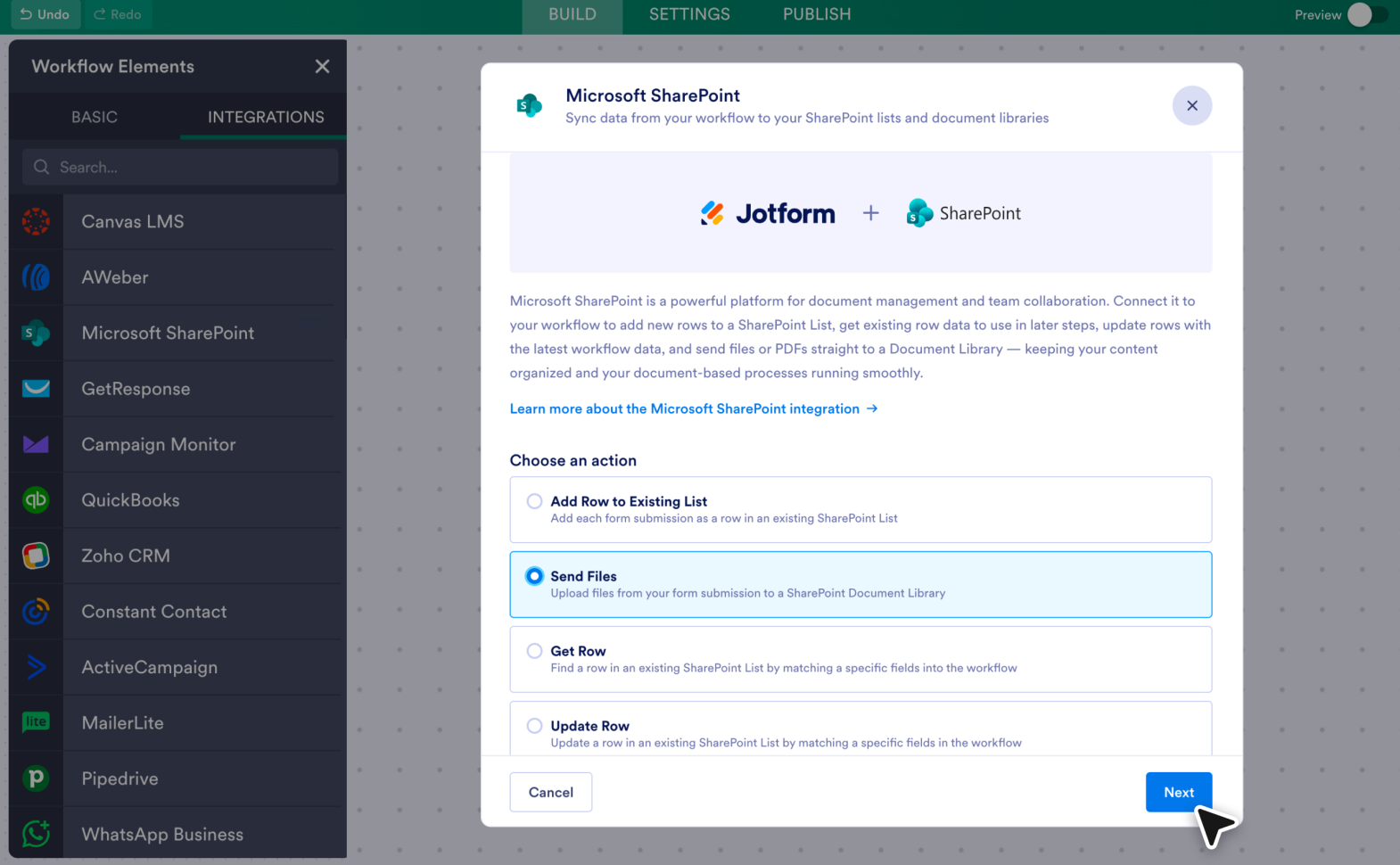Select QuickBooks integration label
The width and height of the screenshot is (1400, 865).
130,500
